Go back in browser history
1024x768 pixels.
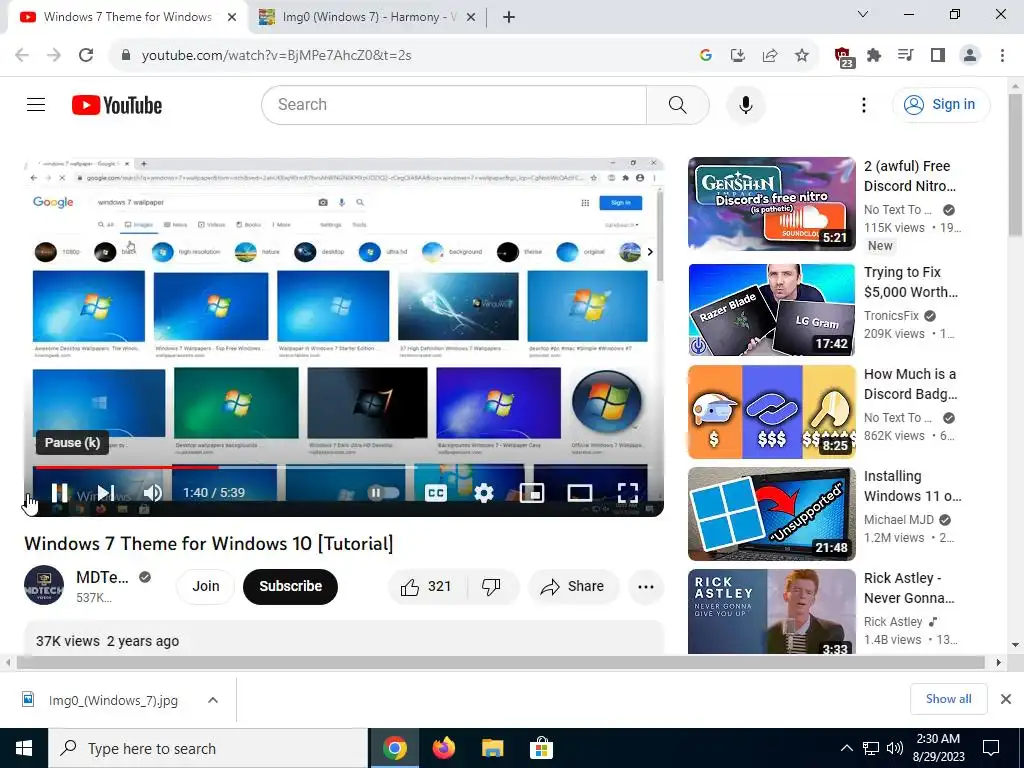point(22,55)
